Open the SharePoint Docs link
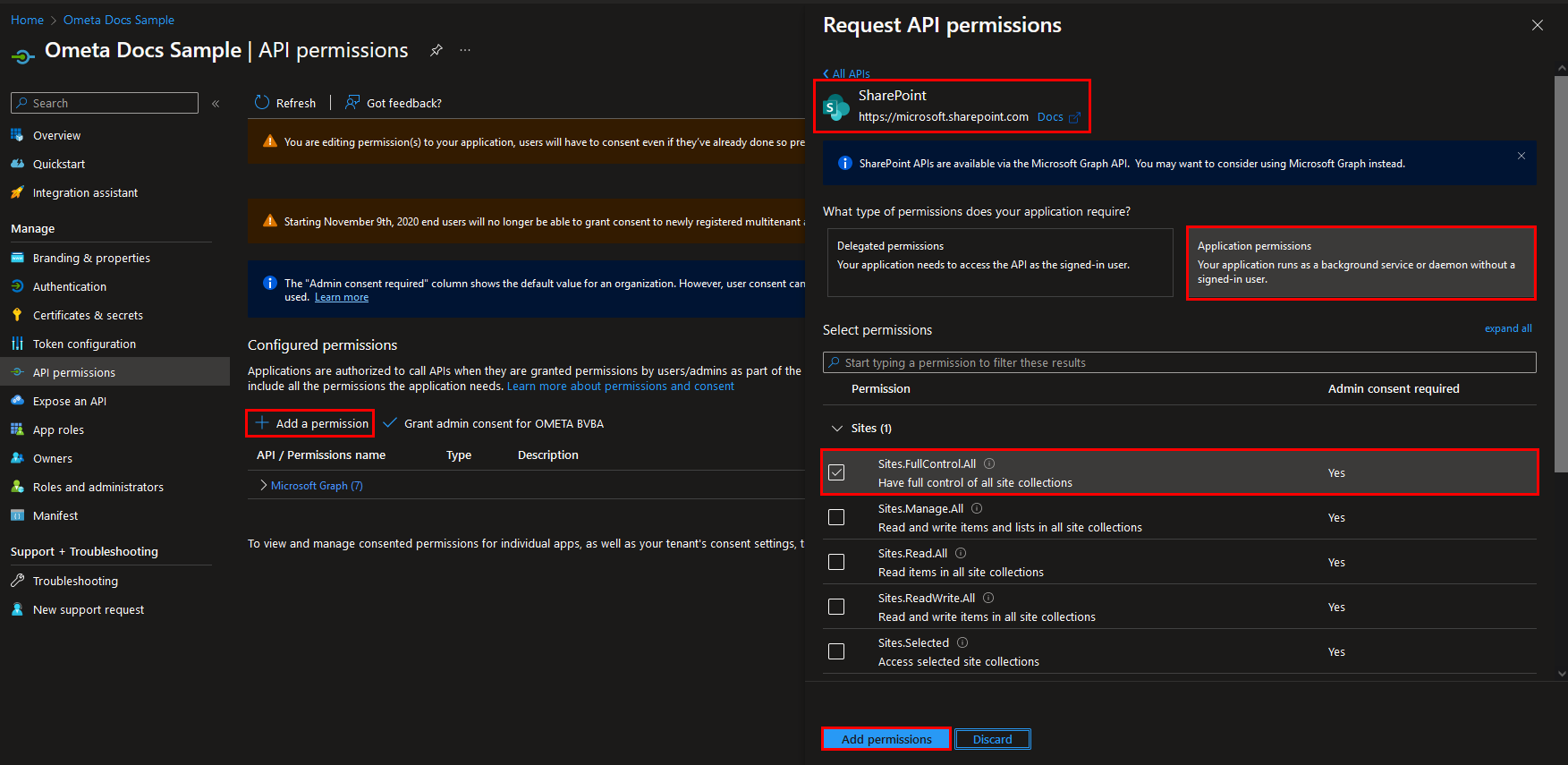1568x765 pixels. click(1058, 117)
